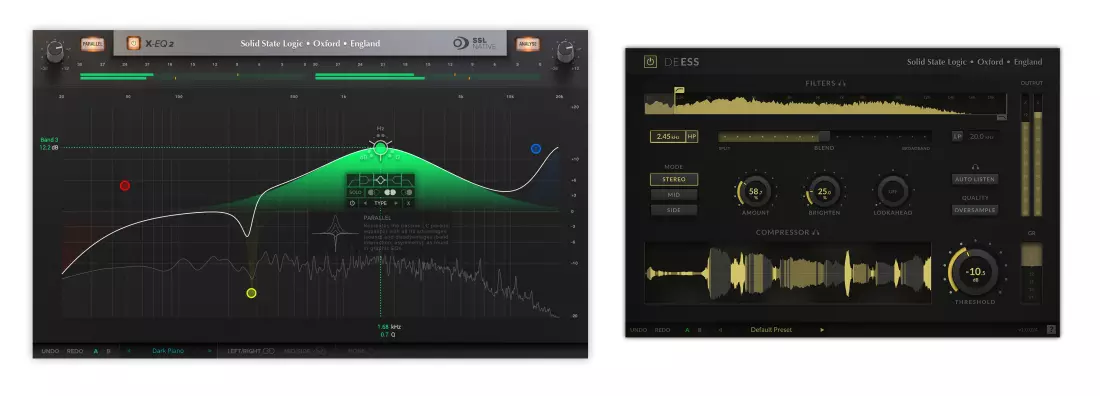Choose left-channel processing icon in band popup
The width and height of the screenshot is (1100, 396).
374,192
